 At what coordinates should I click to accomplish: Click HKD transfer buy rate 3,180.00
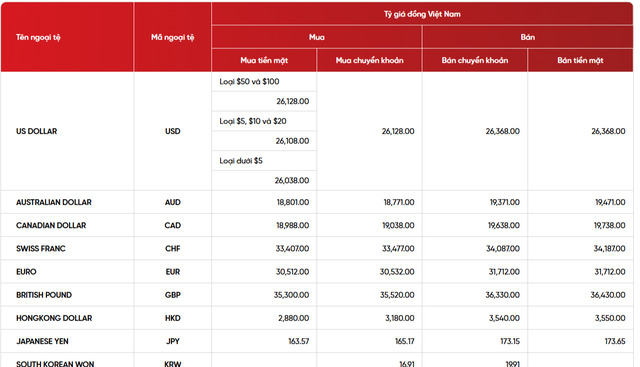click(x=400, y=318)
